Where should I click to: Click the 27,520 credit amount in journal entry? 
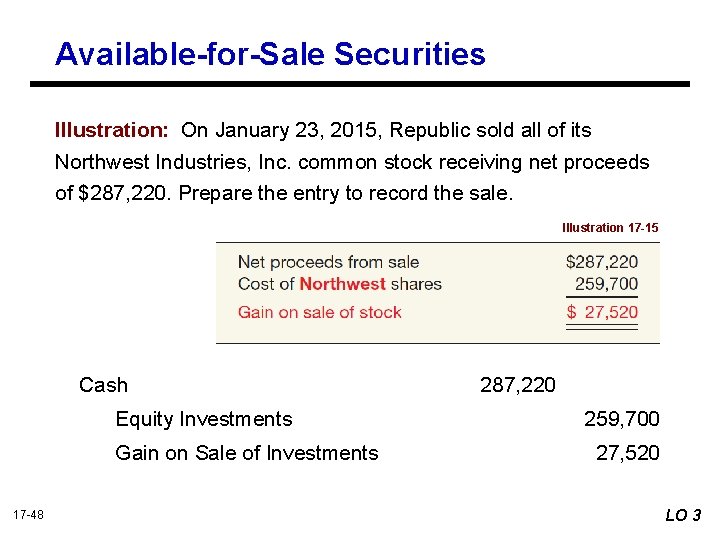tap(628, 453)
